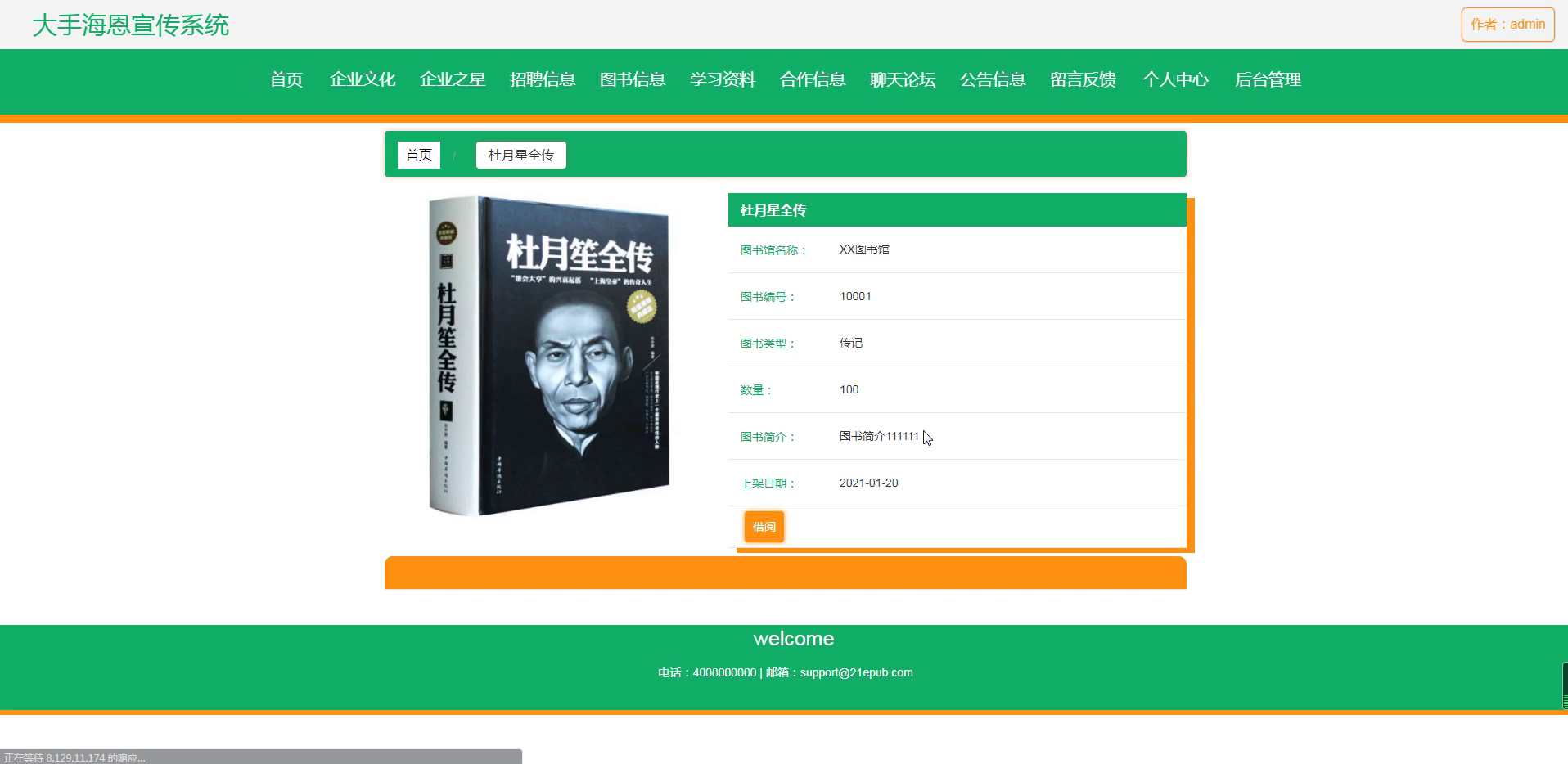
Task: Click the 大手海恩宣传系统 site title
Action: pos(131,25)
